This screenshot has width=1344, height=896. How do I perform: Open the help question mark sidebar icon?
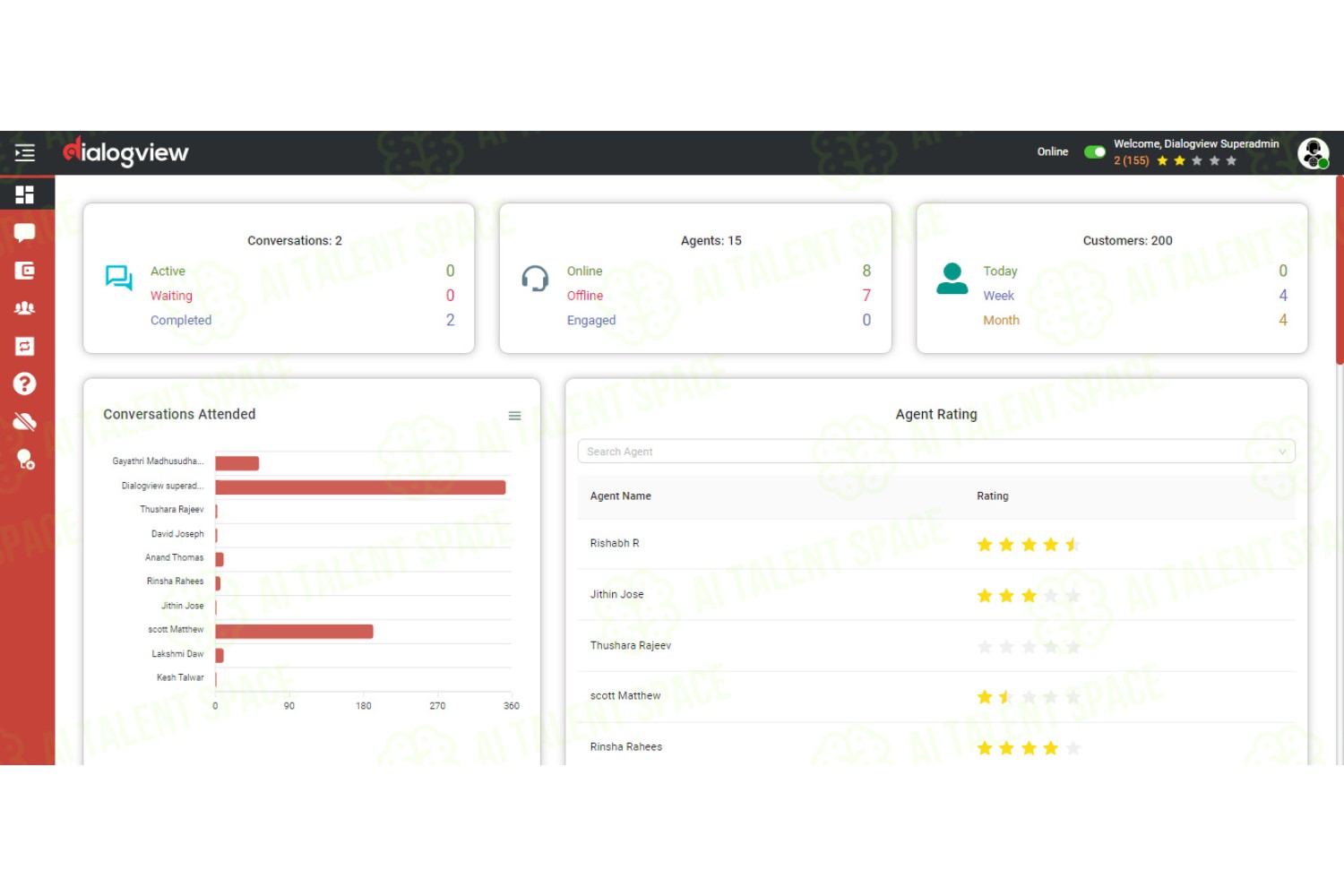[x=25, y=383]
